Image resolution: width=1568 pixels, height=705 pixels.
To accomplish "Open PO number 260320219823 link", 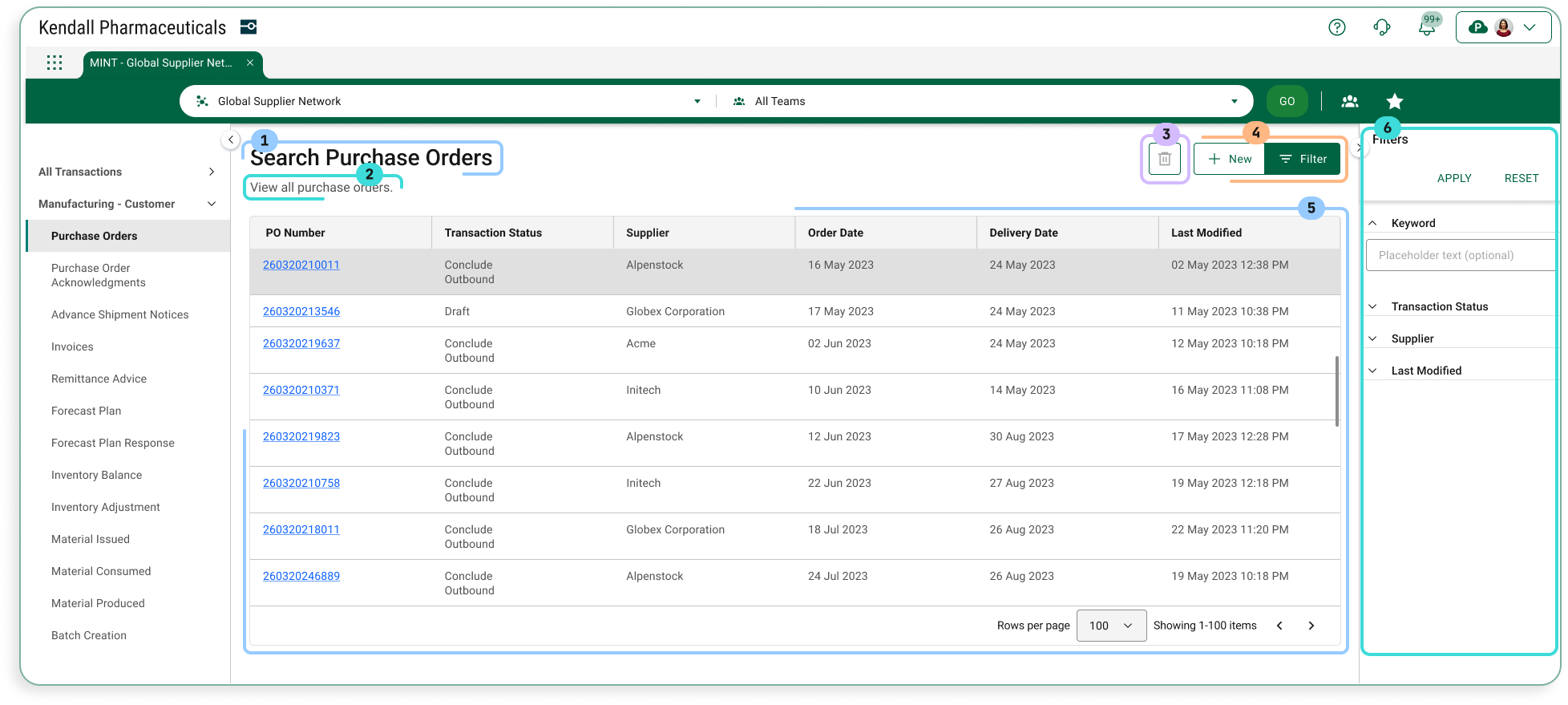I will click(301, 436).
